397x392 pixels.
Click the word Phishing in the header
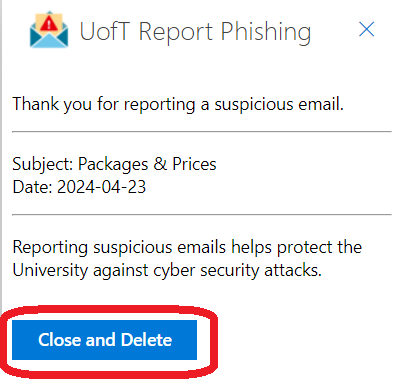tap(266, 33)
